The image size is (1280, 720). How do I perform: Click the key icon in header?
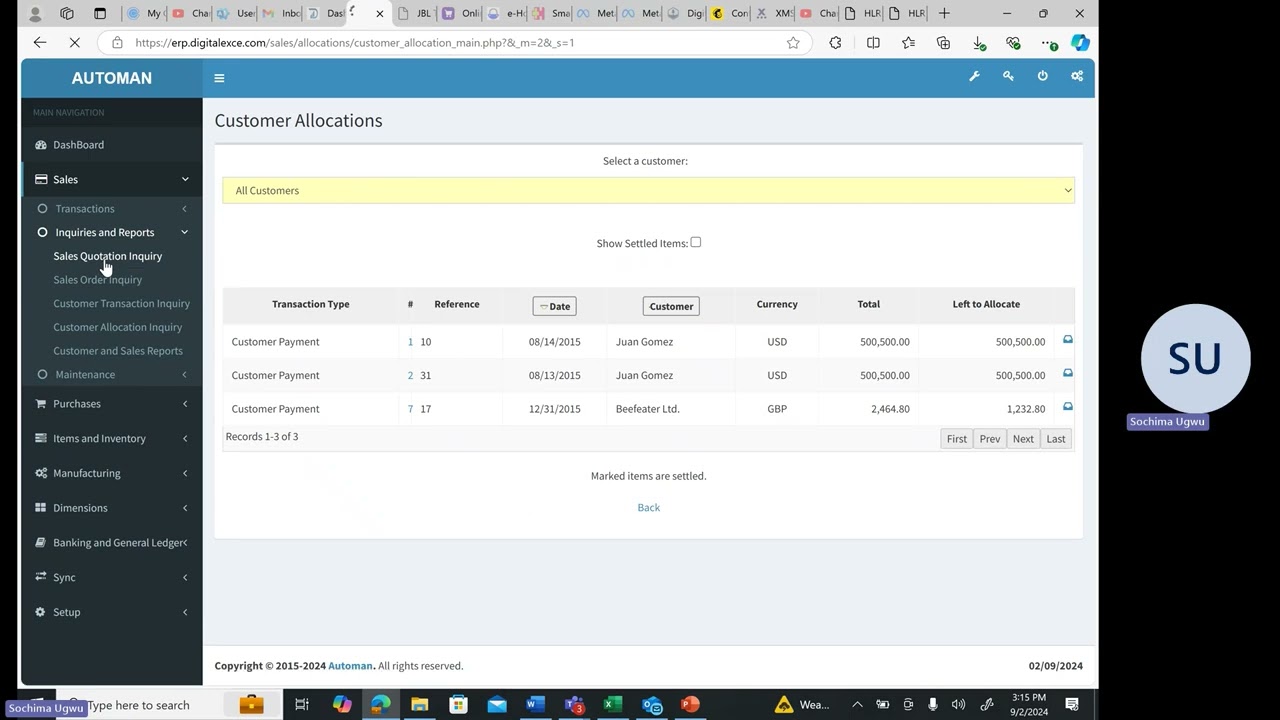click(1008, 76)
